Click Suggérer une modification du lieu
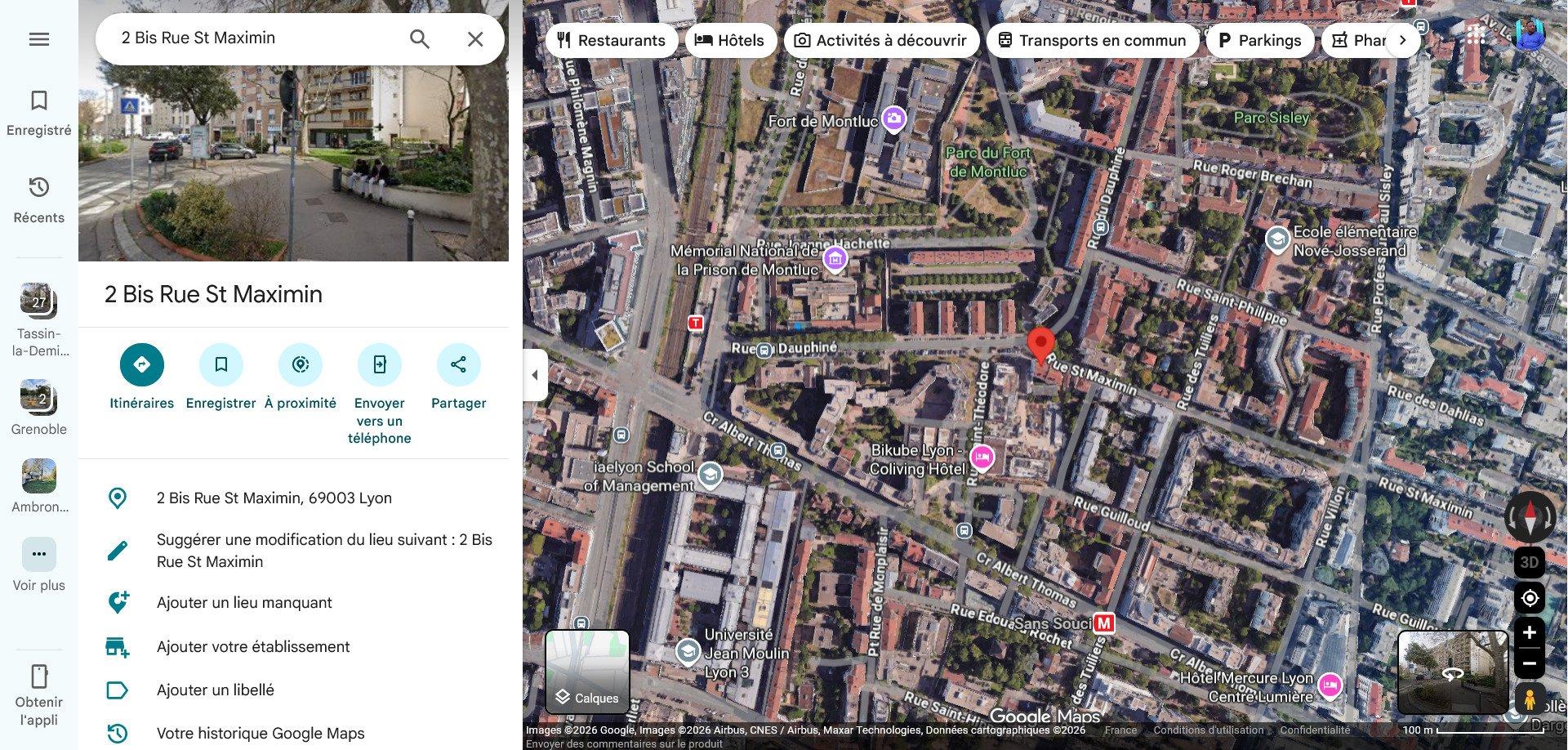Image resolution: width=1568 pixels, height=750 pixels. [293, 551]
